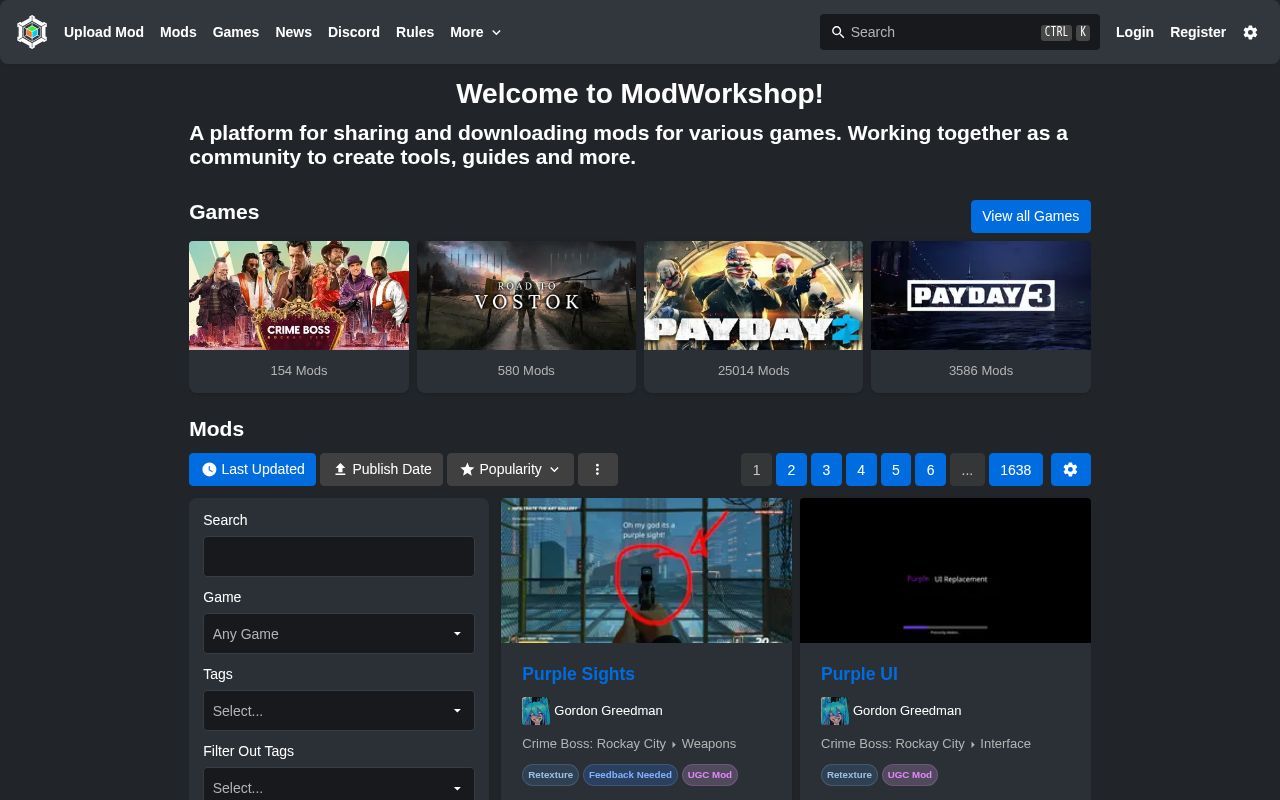Click Gordon Greedman avatar under Purple Sights
1280x800 pixels.
click(536, 711)
